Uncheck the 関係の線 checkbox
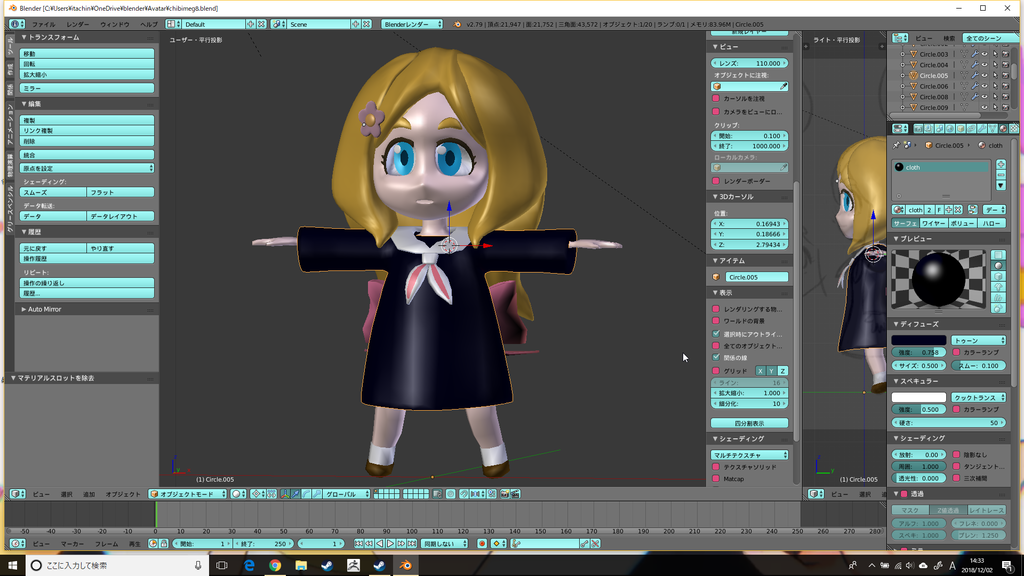Image resolution: width=1024 pixels, height=576 pixels. coord(716,358)
